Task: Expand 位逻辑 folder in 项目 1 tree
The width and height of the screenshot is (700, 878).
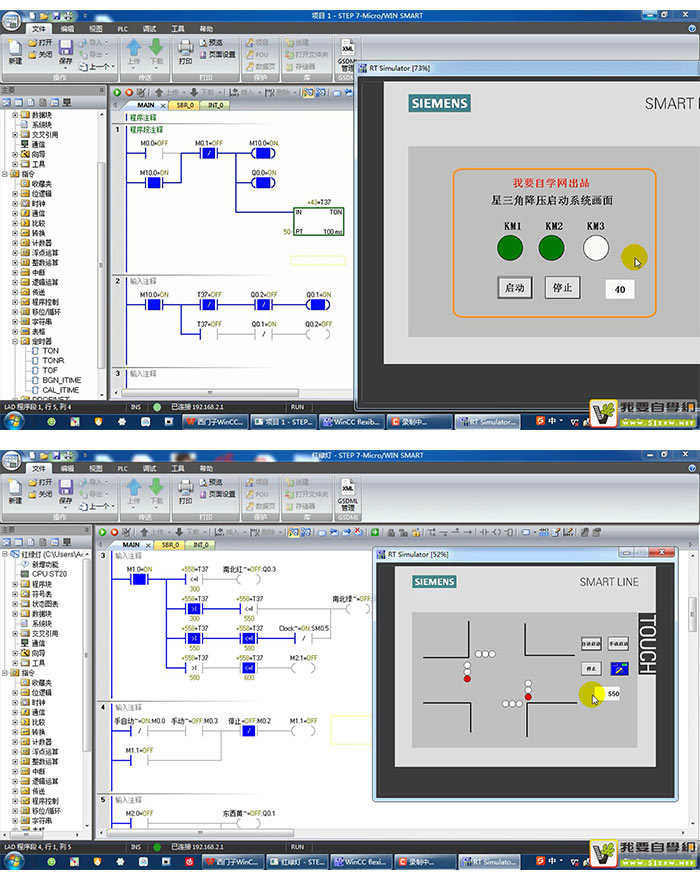Action: pyautogui.click(x=15, y=194)
